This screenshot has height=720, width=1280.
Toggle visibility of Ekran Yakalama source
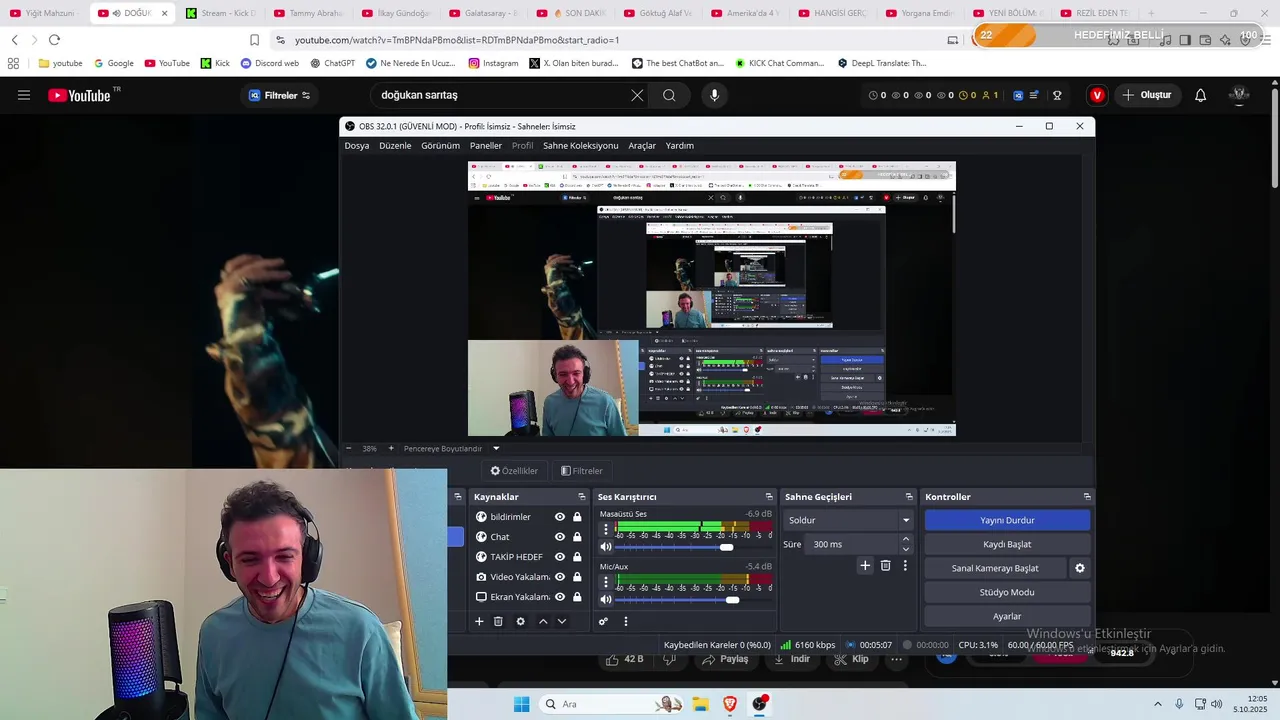click(560, 597)
